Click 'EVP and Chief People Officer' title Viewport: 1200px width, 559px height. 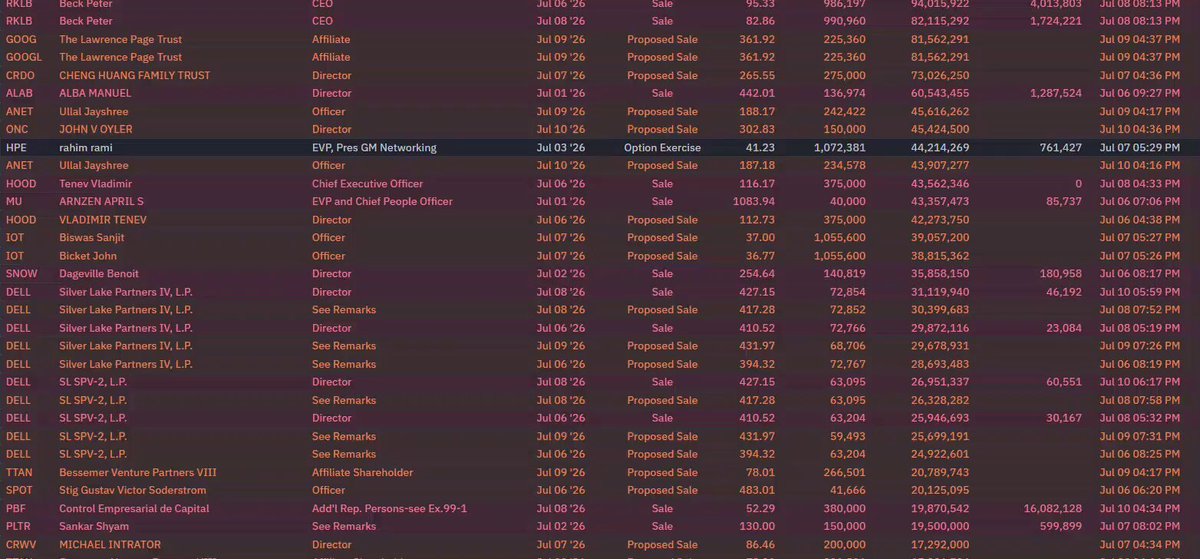coord(382,201)
